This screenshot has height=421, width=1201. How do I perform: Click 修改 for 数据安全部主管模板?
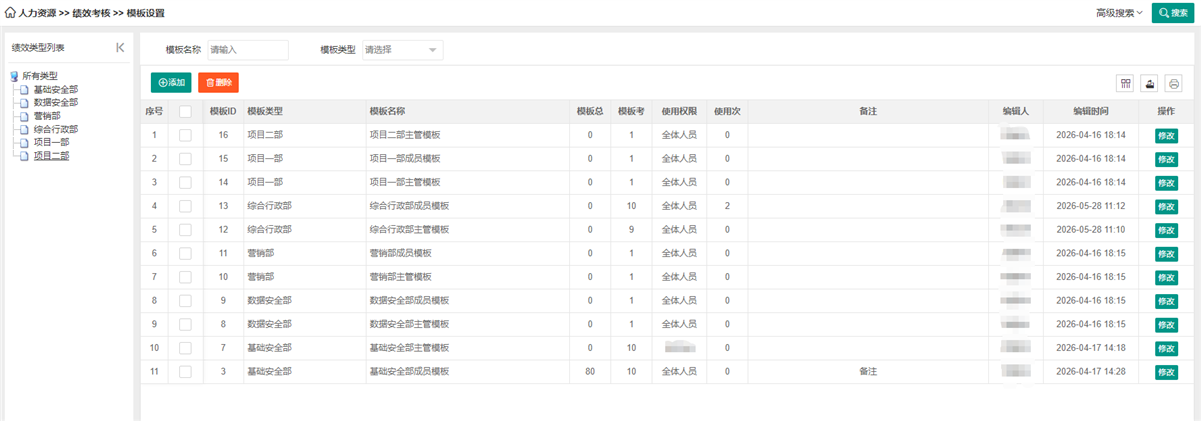click(x=1166, y=325)
